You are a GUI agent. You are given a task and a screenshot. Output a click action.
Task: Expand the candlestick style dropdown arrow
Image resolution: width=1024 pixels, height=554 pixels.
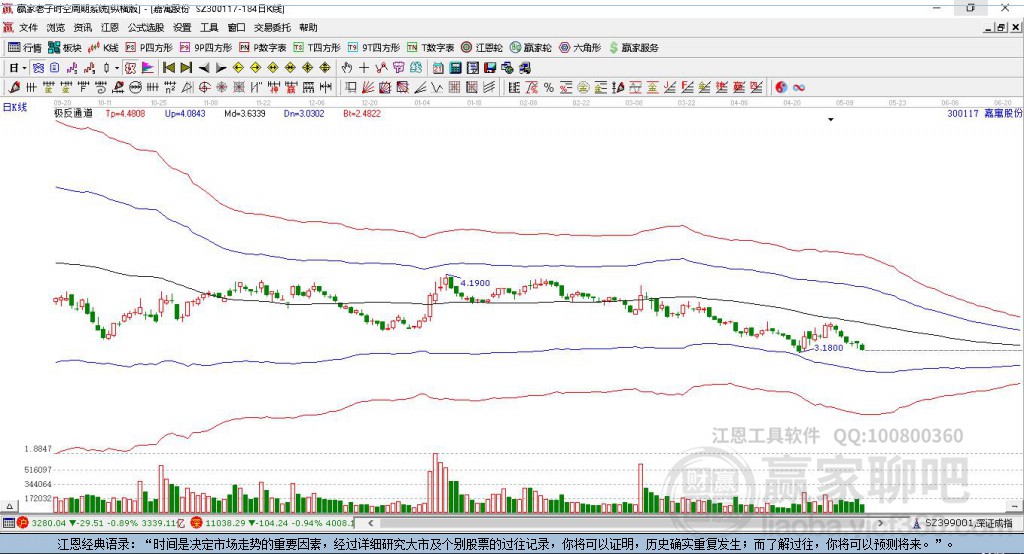pos(117,68)
